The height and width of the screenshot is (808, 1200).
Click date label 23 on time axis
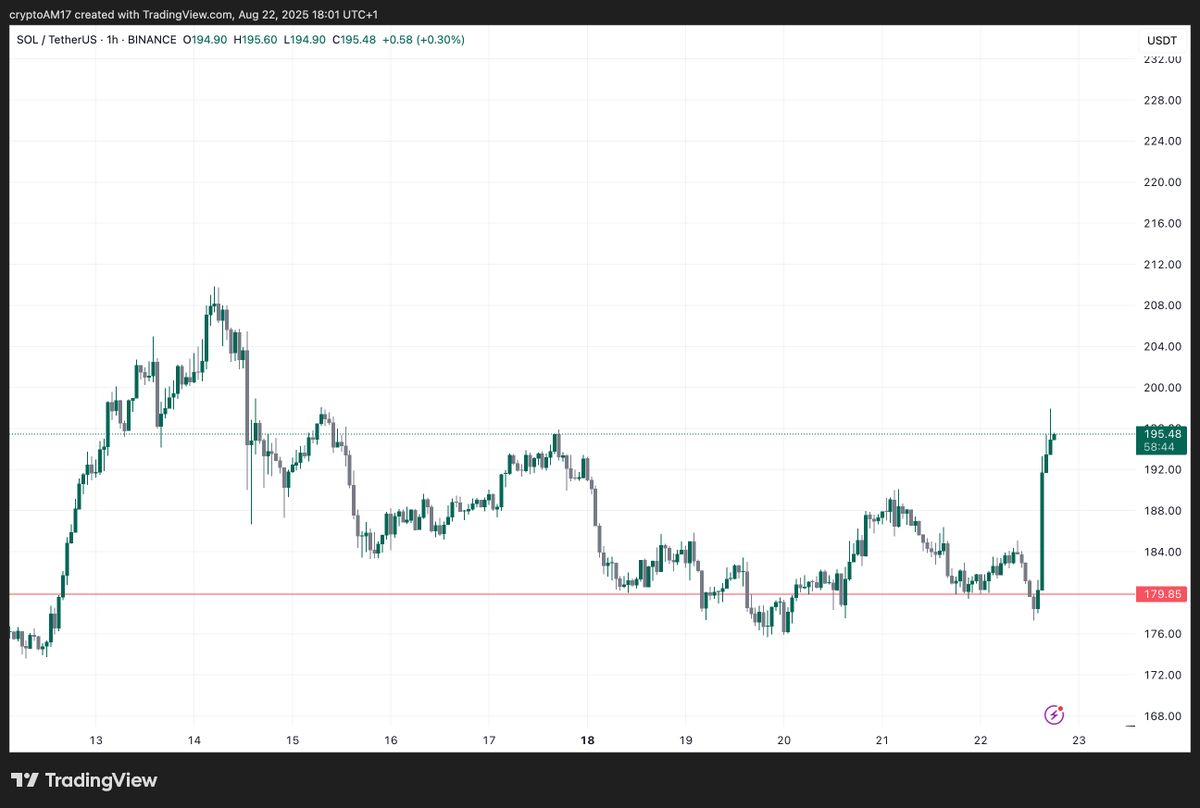(x=1078, y=740)
